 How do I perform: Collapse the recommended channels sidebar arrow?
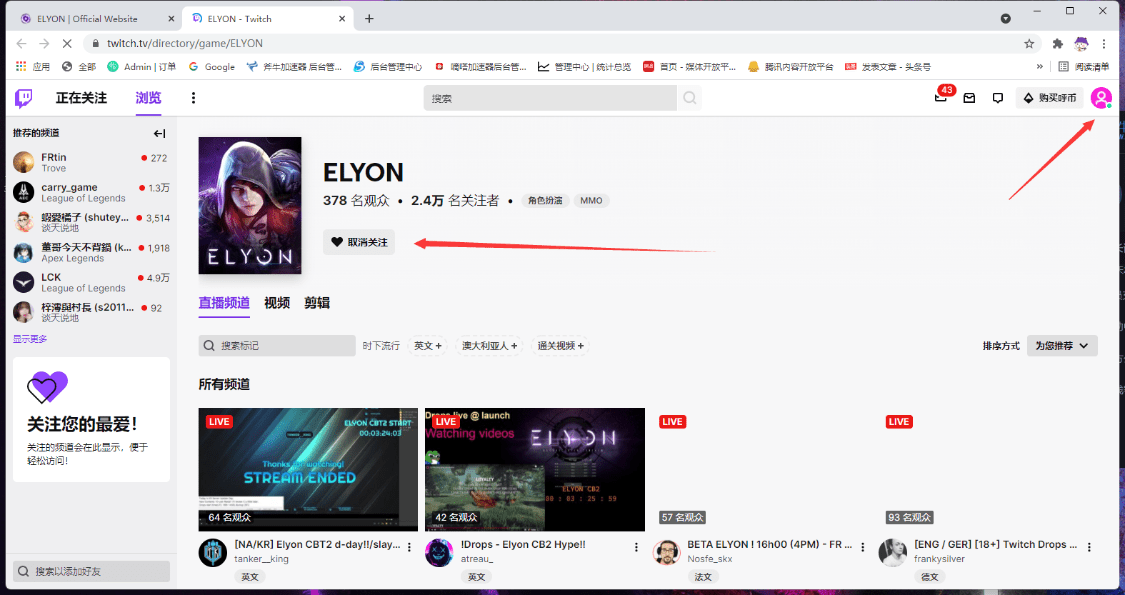159,133
